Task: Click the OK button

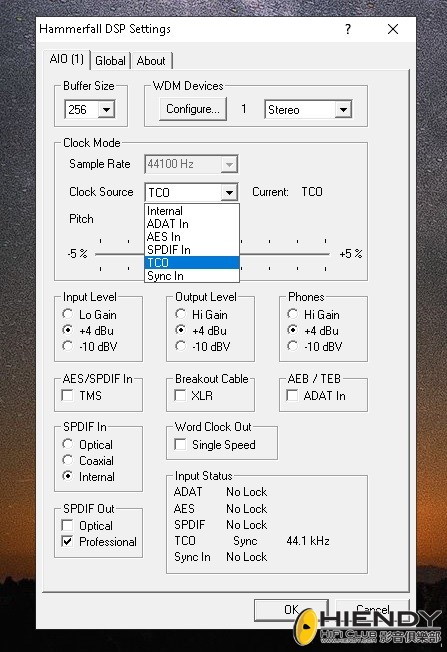Action: click(x=291, y=610)
